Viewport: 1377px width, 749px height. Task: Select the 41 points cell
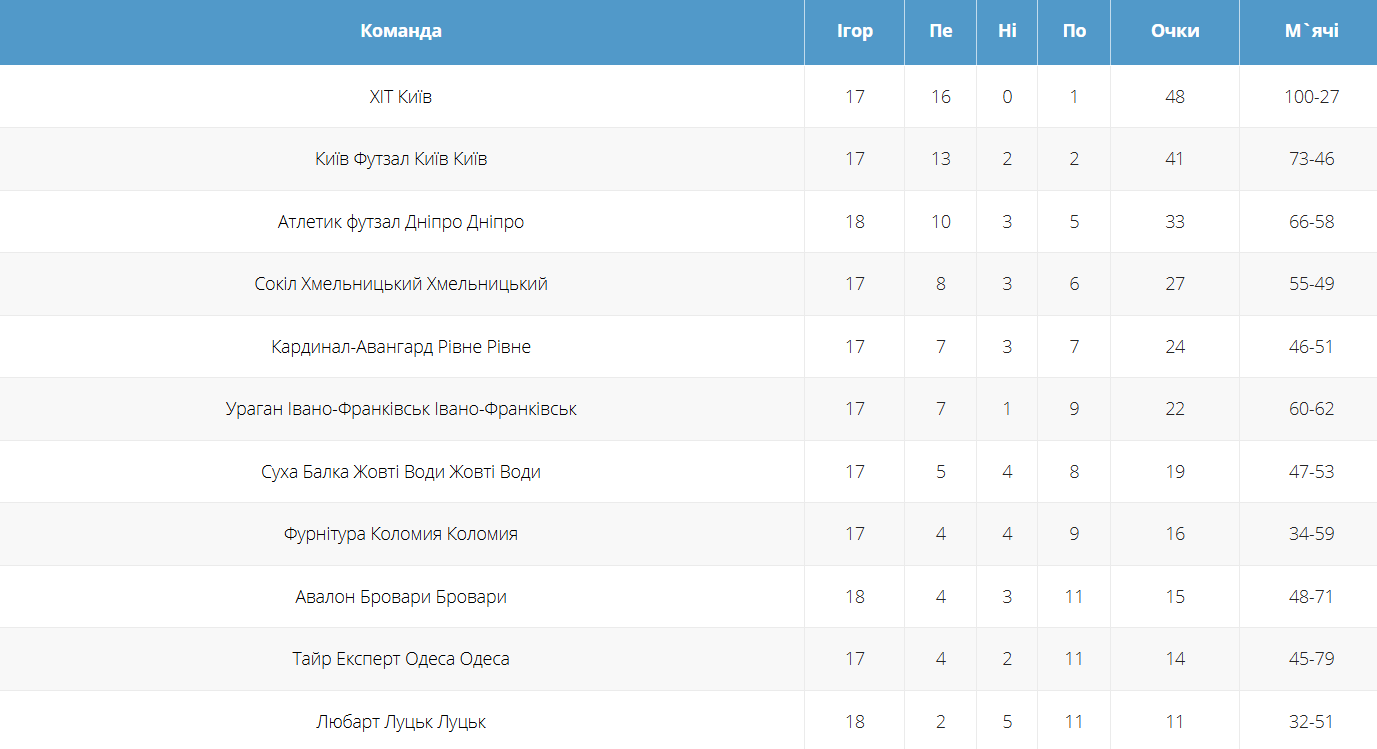(x=1174, y=159)
